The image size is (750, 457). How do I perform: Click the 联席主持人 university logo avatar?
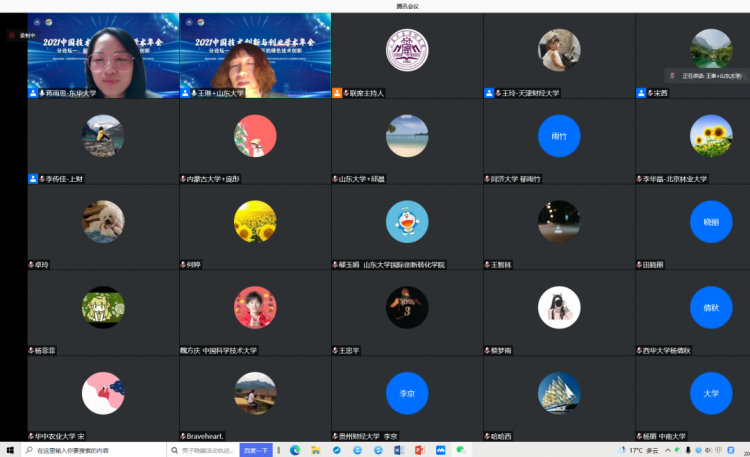[x=407, y=50]
